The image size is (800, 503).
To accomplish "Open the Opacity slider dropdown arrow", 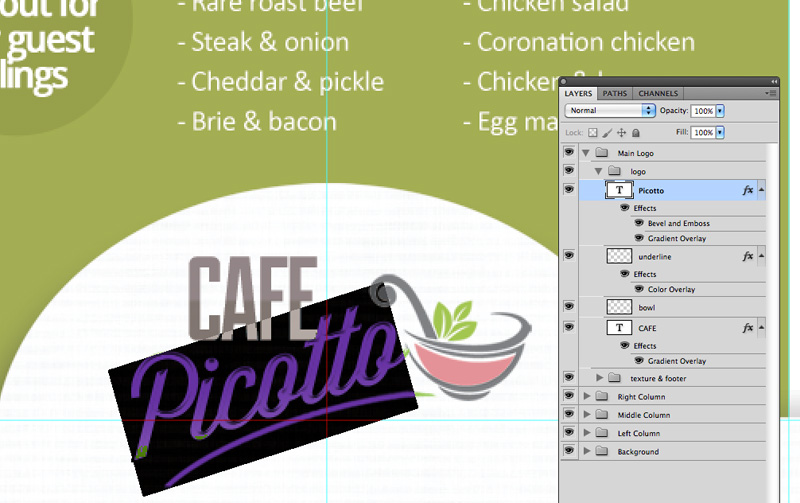I will pyautogui.click(x=720, y=111).
